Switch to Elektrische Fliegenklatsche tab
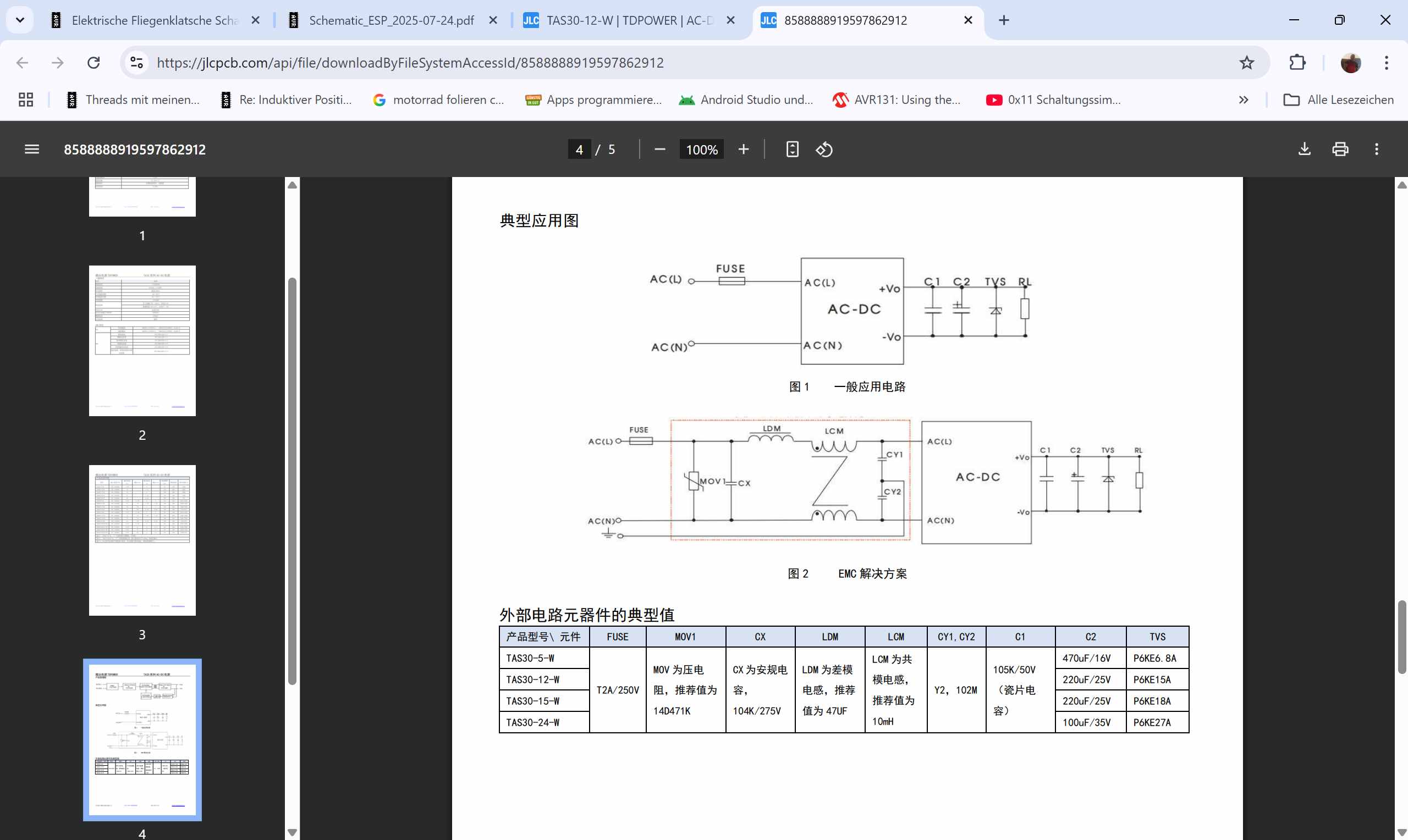Image resolution: width=1408 pixels, height=840 pixels. 154,20
